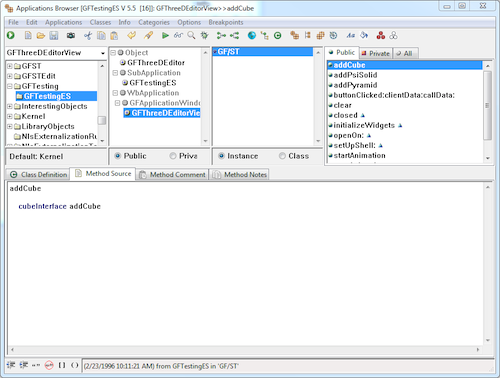Screen dimensions: 500x378
Task: Select the addPsiSolid method
Action: [355, 75]
